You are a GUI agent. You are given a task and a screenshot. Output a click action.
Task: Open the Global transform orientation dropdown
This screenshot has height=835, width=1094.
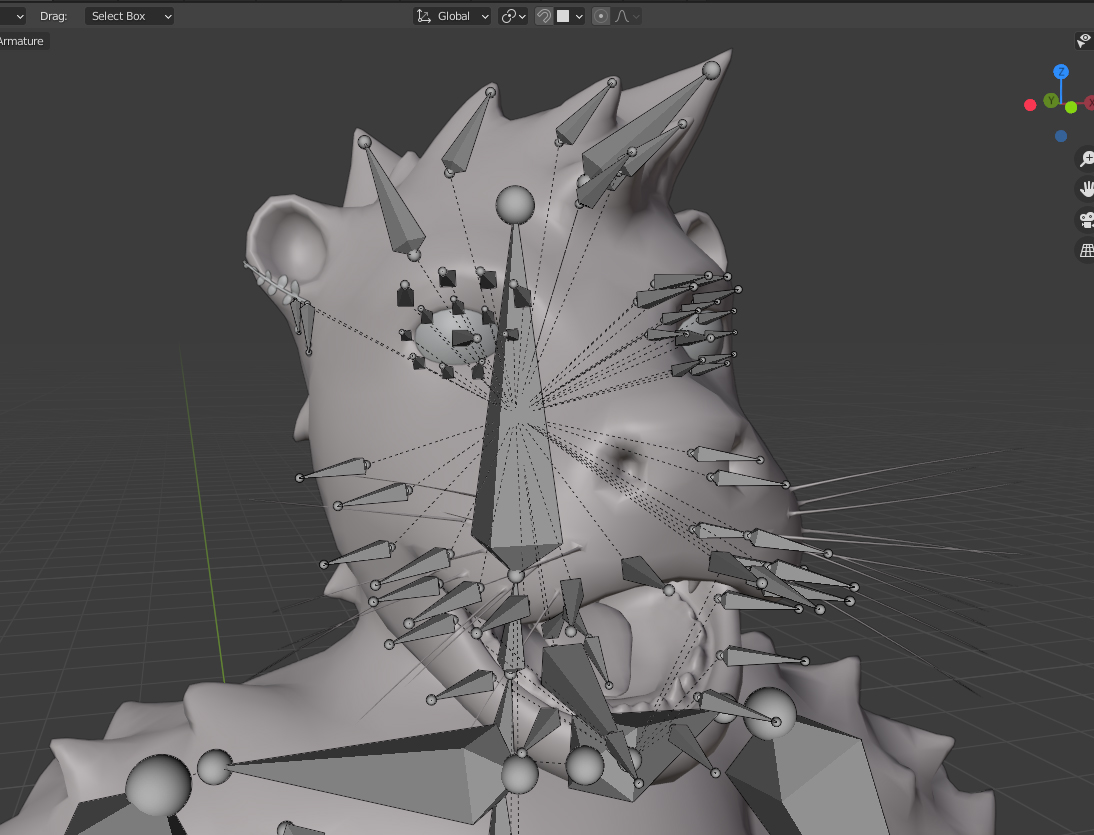[x=453, y=16]
